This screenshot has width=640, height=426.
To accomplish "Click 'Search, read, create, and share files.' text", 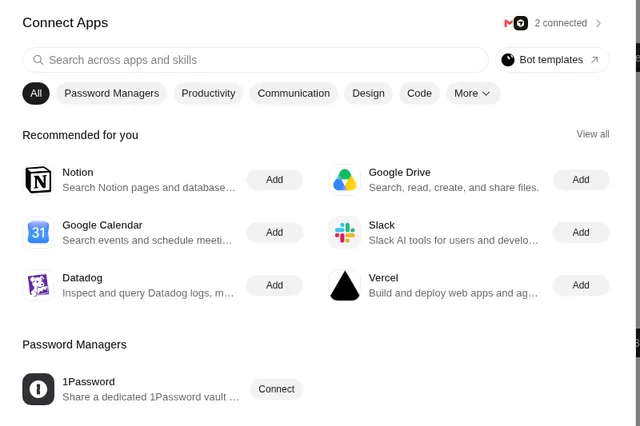I will 454,188.
